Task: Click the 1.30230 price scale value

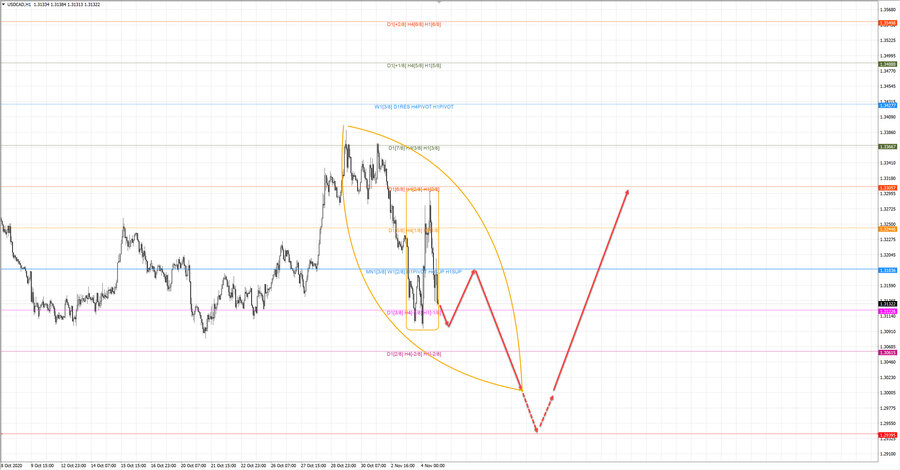Action: 887,377
